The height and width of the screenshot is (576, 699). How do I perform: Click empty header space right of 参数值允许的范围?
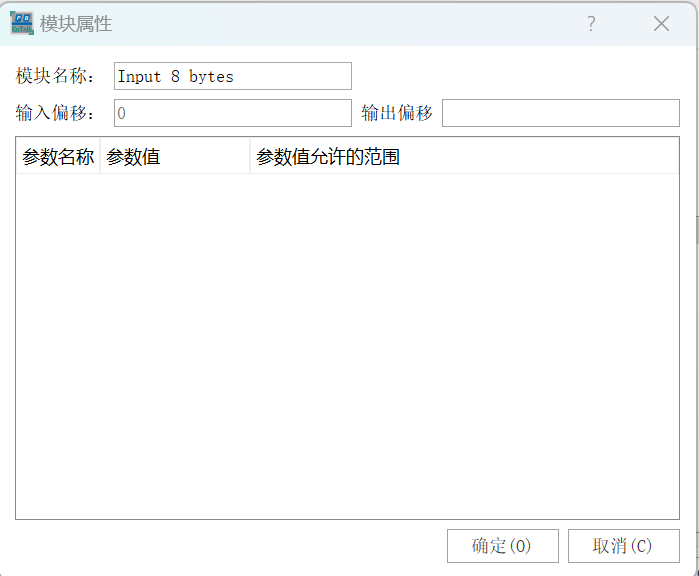click(x=540, y=157)
